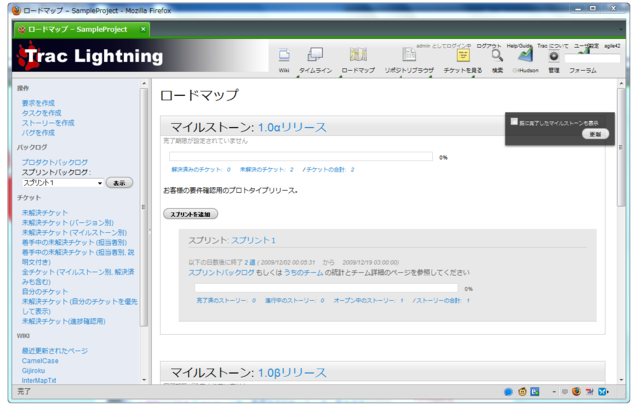Open 最近更新されたページ wiki link
Viewport: 640px width, 413px height.
55,351
